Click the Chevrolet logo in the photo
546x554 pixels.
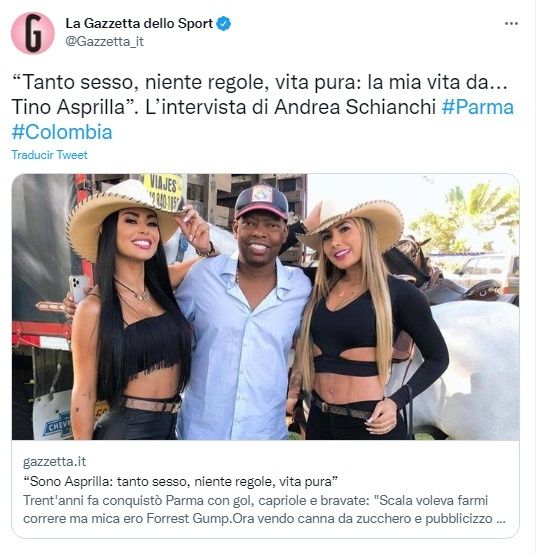pyautogui.click(x=57, y=425)
